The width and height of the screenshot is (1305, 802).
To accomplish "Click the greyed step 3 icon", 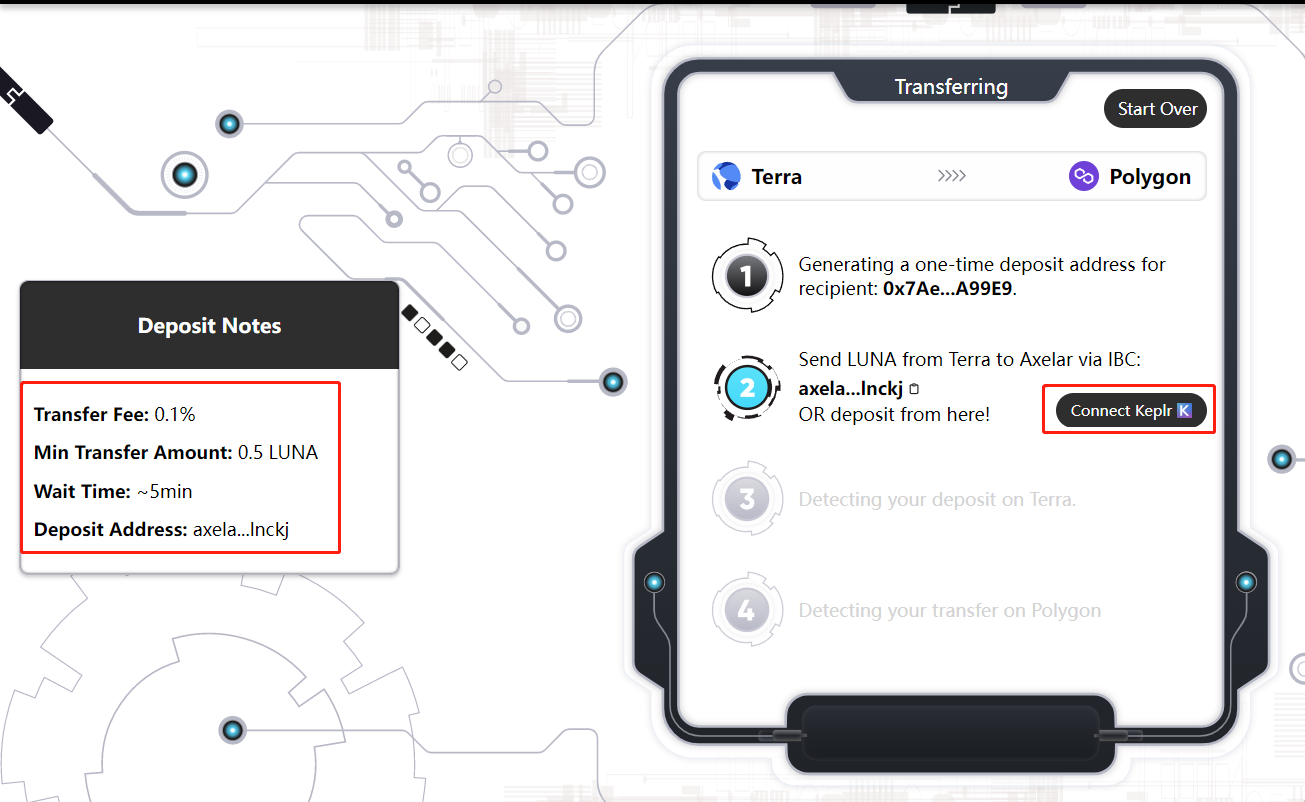I will 747,498.
